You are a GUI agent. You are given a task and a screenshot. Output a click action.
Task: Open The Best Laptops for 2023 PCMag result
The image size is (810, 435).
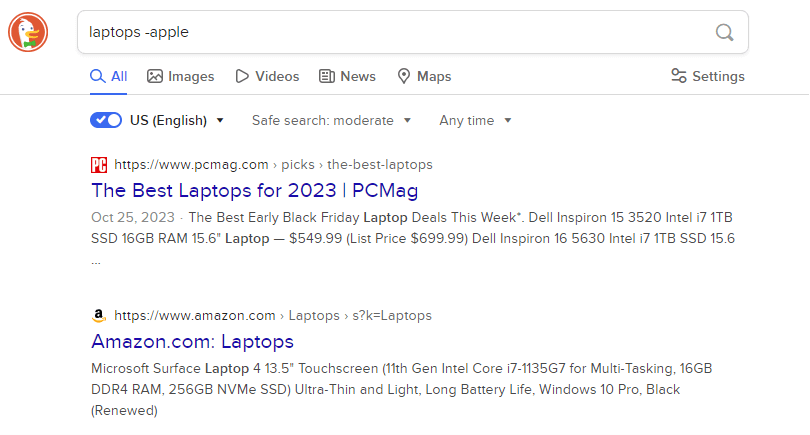[255, 191]
